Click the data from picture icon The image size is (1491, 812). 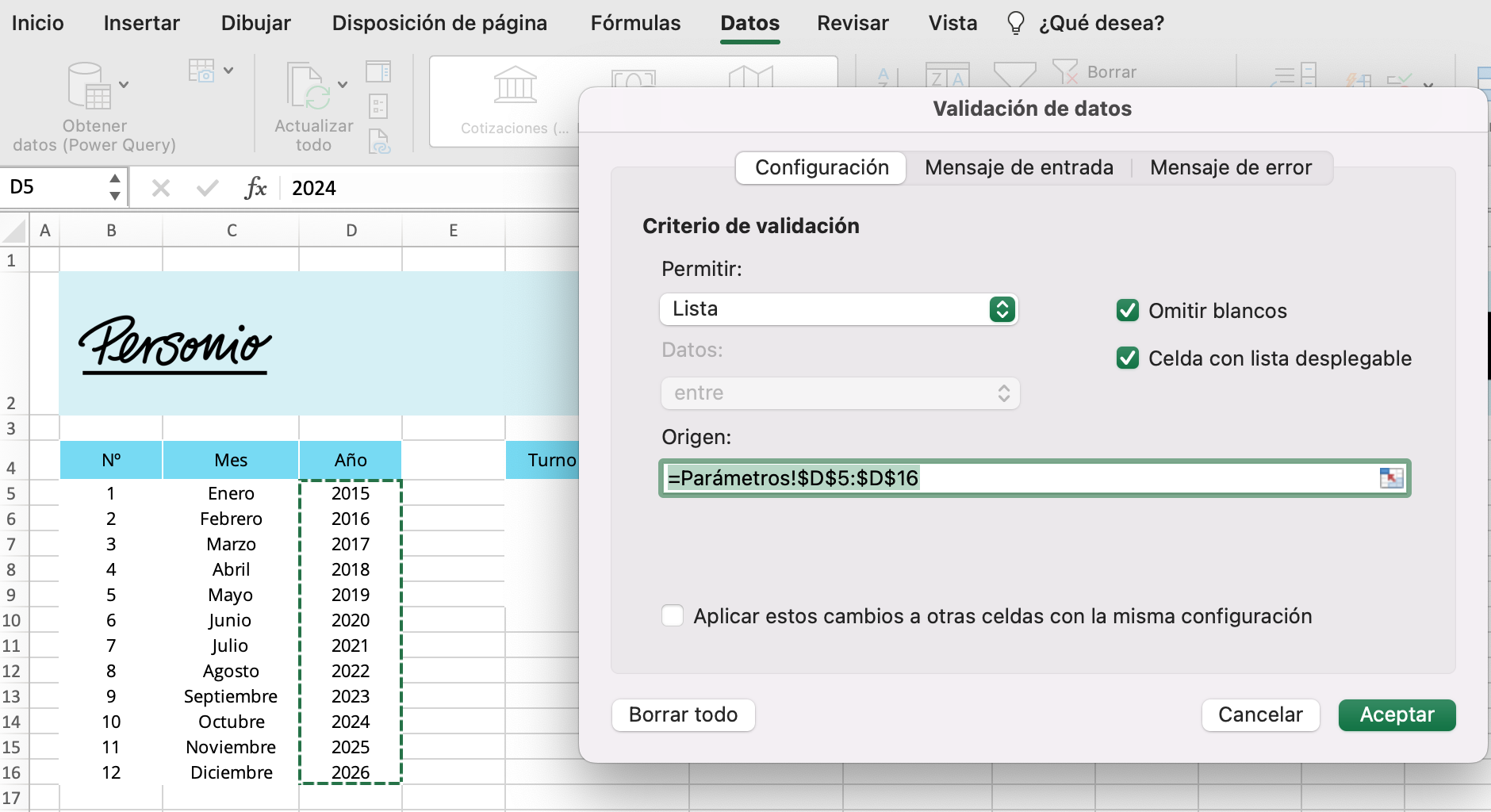[201, 71]
